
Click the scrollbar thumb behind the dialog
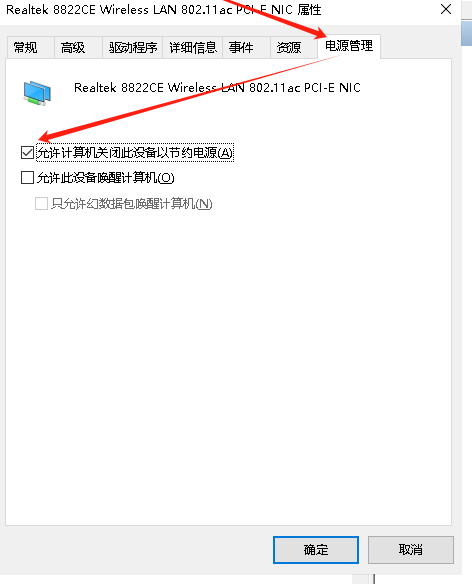click(466, 34)
